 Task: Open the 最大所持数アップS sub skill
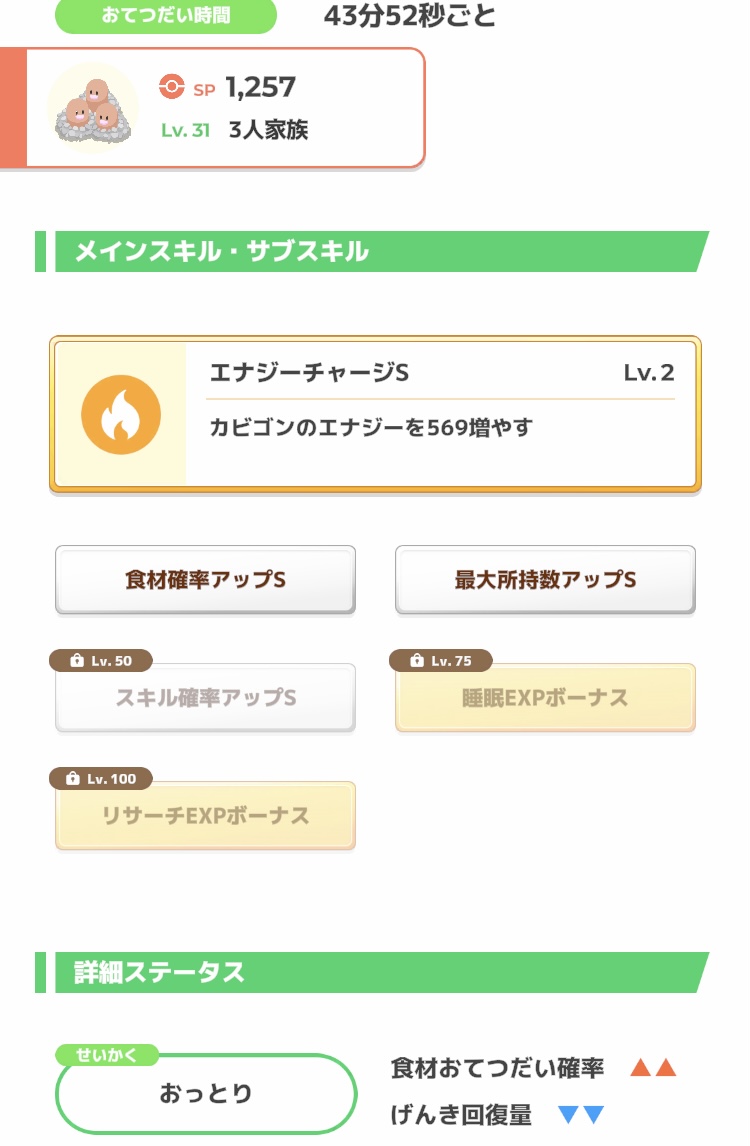545,580
